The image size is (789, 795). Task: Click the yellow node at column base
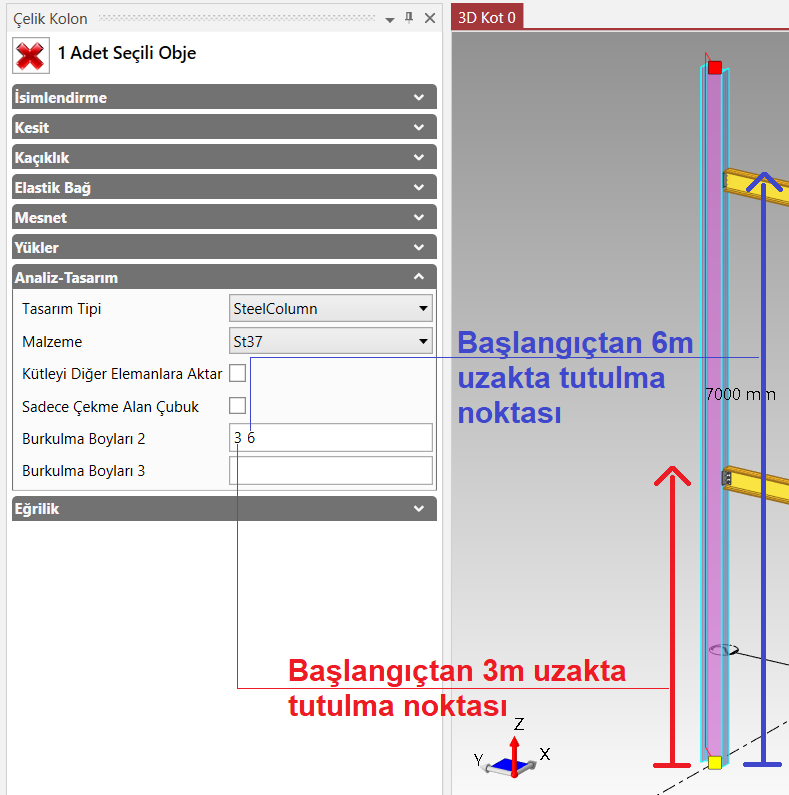tap(714, 763)
